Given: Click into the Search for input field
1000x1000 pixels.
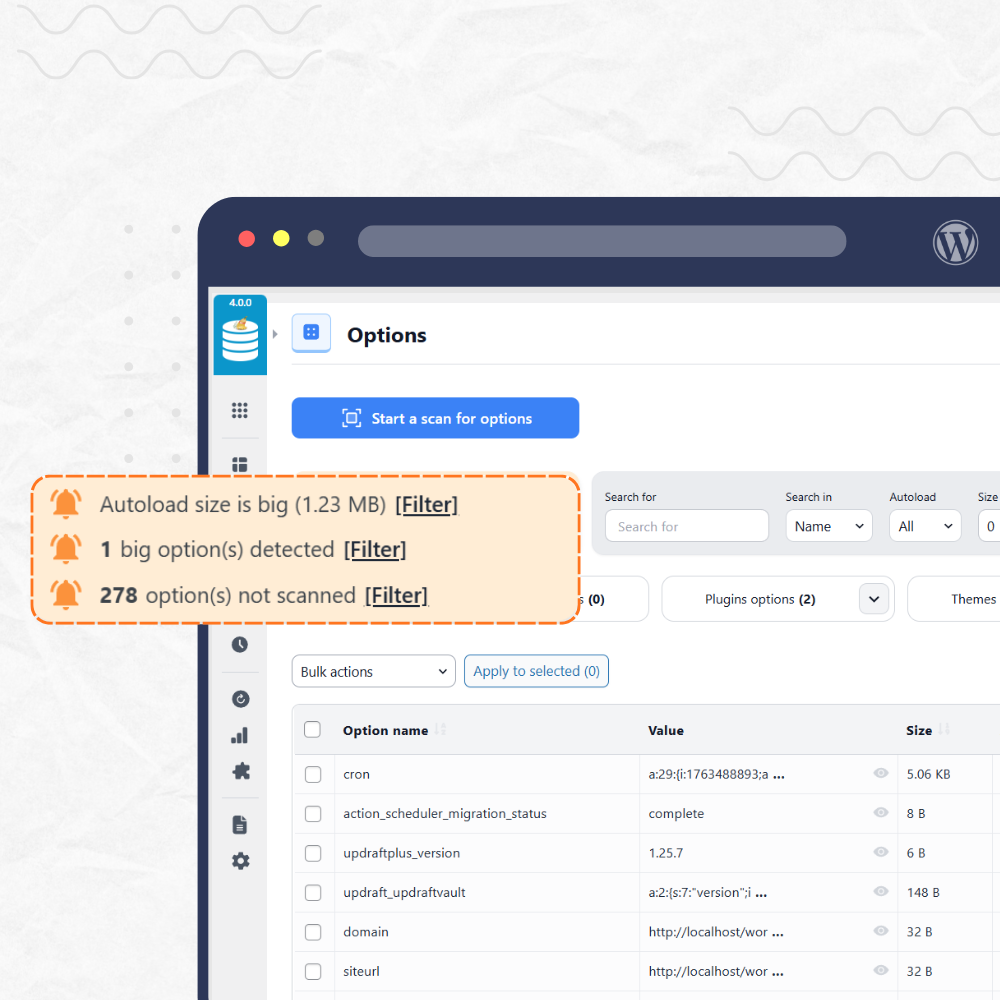Looking at the screenshot, I should (x=686, y=525).
